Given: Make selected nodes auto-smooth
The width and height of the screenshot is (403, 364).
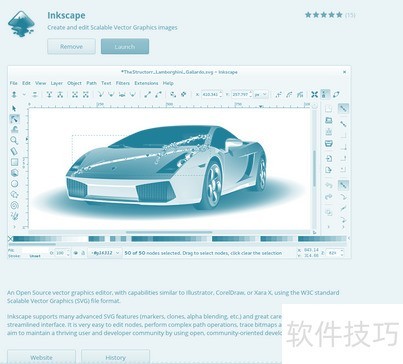Looking at the screenshot, I should [133, 95].
